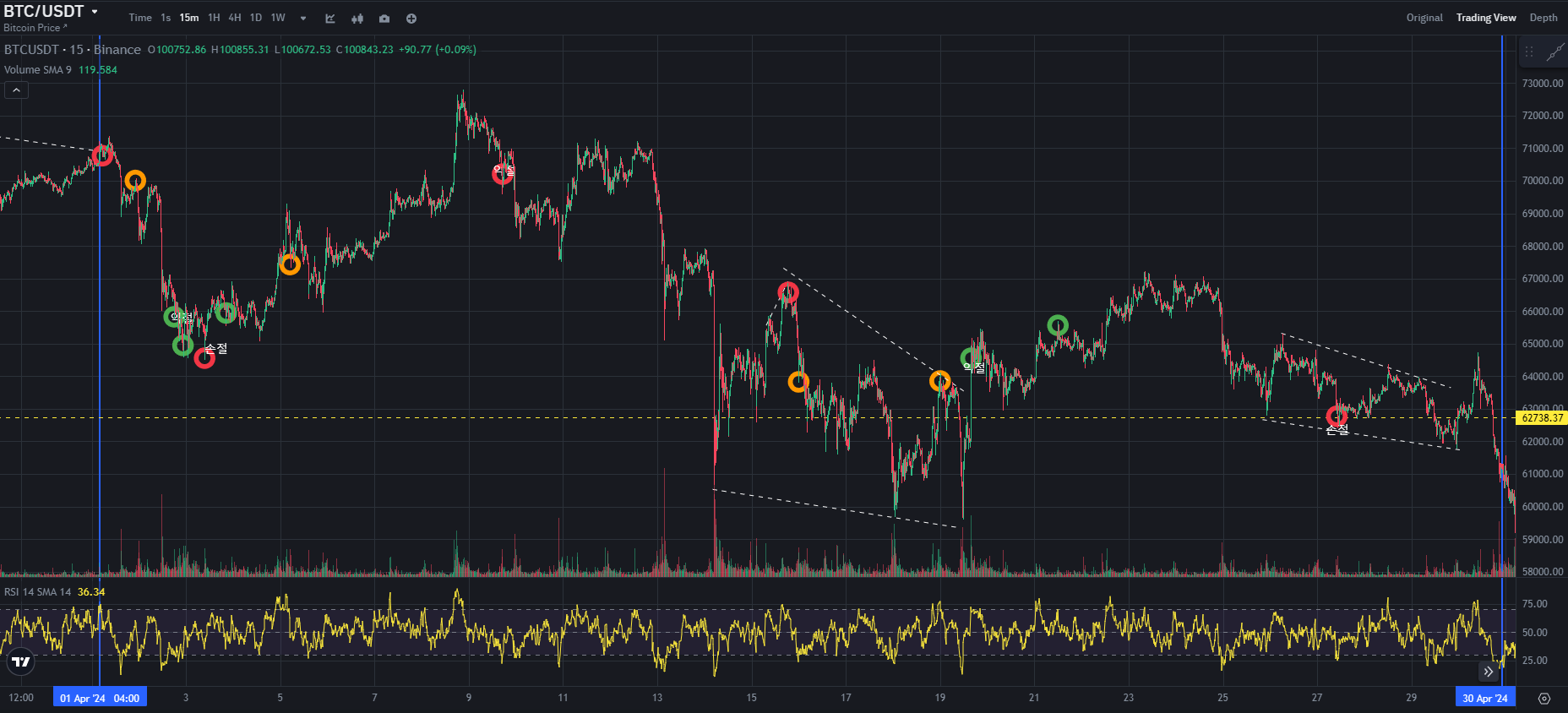Screen dimensions: 1568x713
Task: Click the 73000.00 price axis label
Action: pyautogui.click(x=1543, y=84)
